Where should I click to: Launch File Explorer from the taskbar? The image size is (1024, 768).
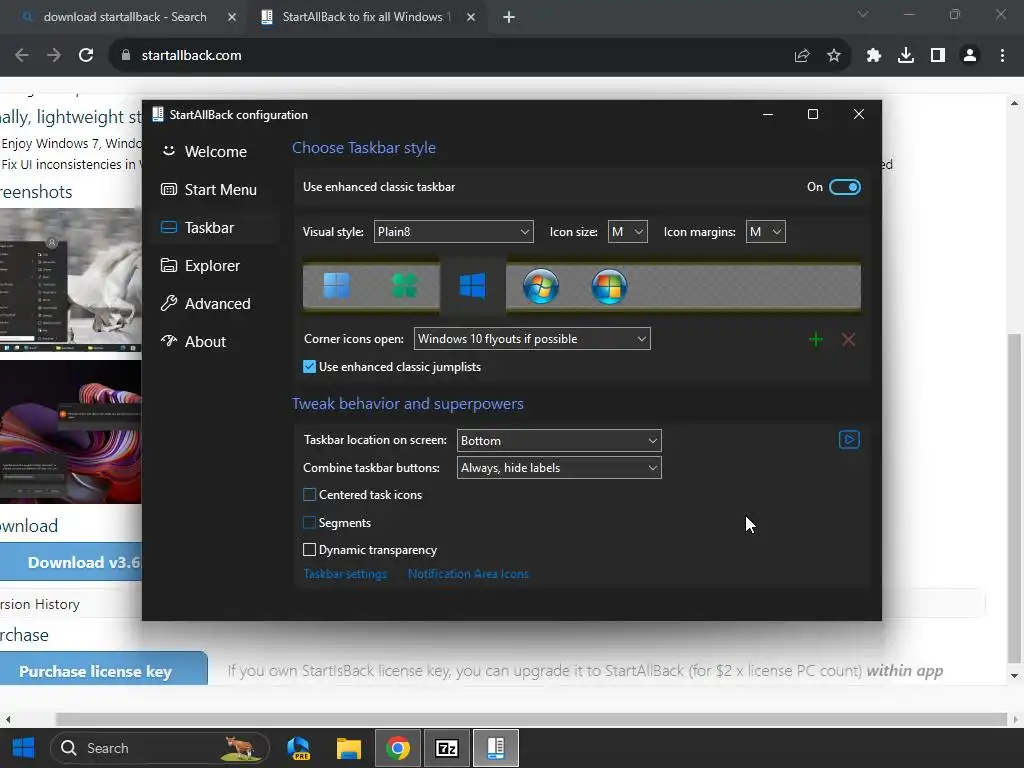[349, 748]
